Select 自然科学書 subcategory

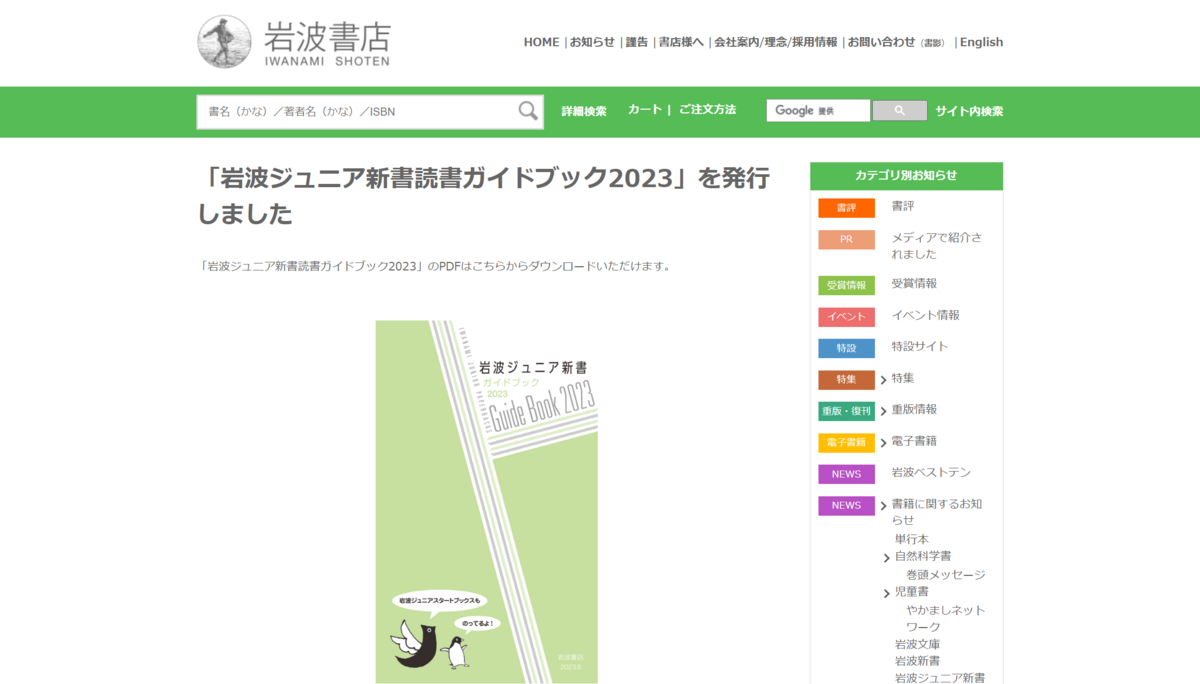click(x=923, y=556)
